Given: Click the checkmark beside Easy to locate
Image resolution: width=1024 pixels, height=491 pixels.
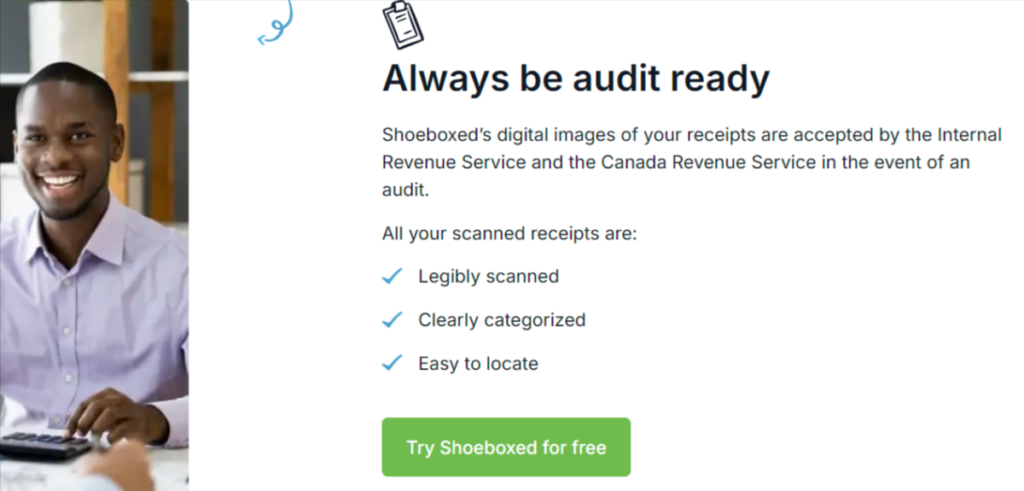Looking at the screenshot, I should click(392, 363).
